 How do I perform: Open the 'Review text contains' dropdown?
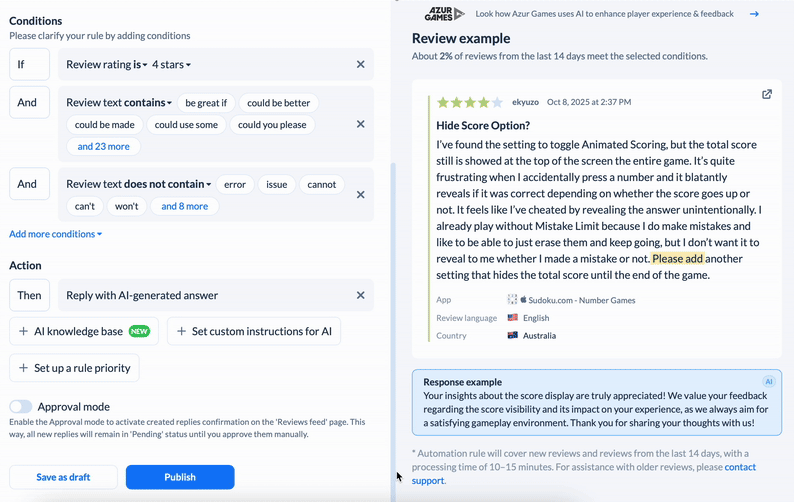coord(119,103)
